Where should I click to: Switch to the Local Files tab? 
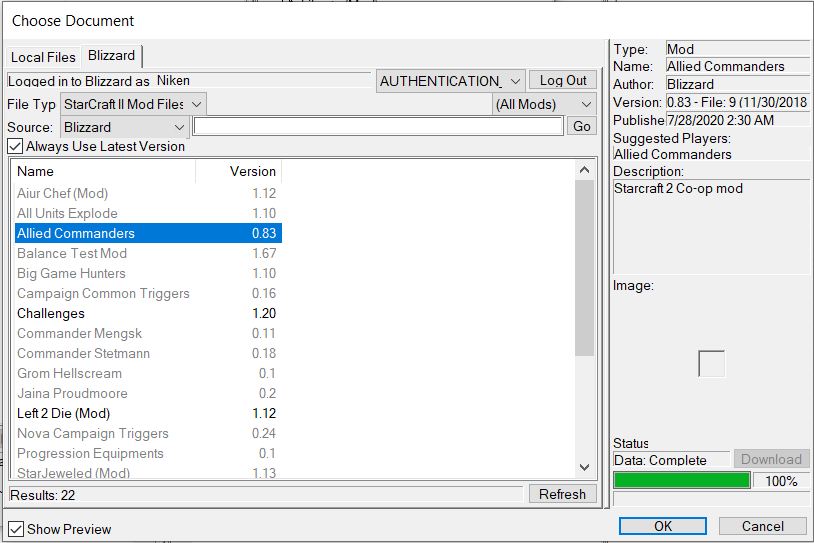[43, 57]
